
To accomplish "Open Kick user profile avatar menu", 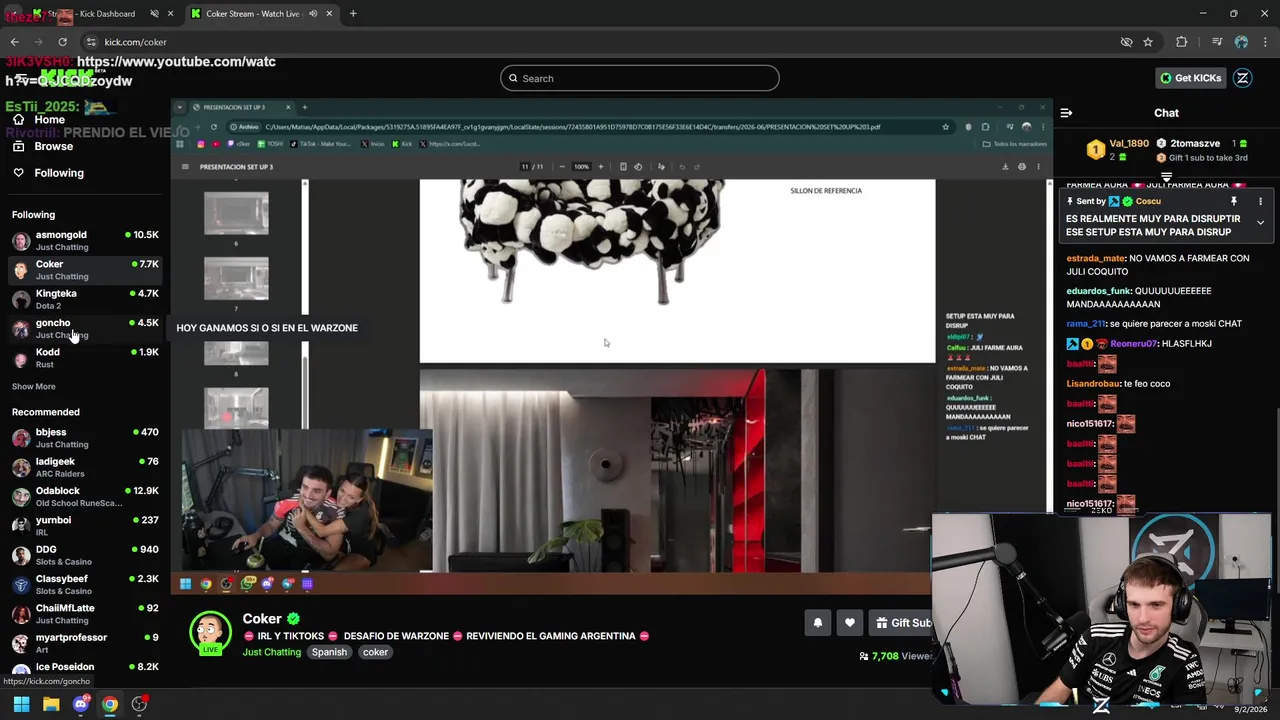I will point(1243,78).
